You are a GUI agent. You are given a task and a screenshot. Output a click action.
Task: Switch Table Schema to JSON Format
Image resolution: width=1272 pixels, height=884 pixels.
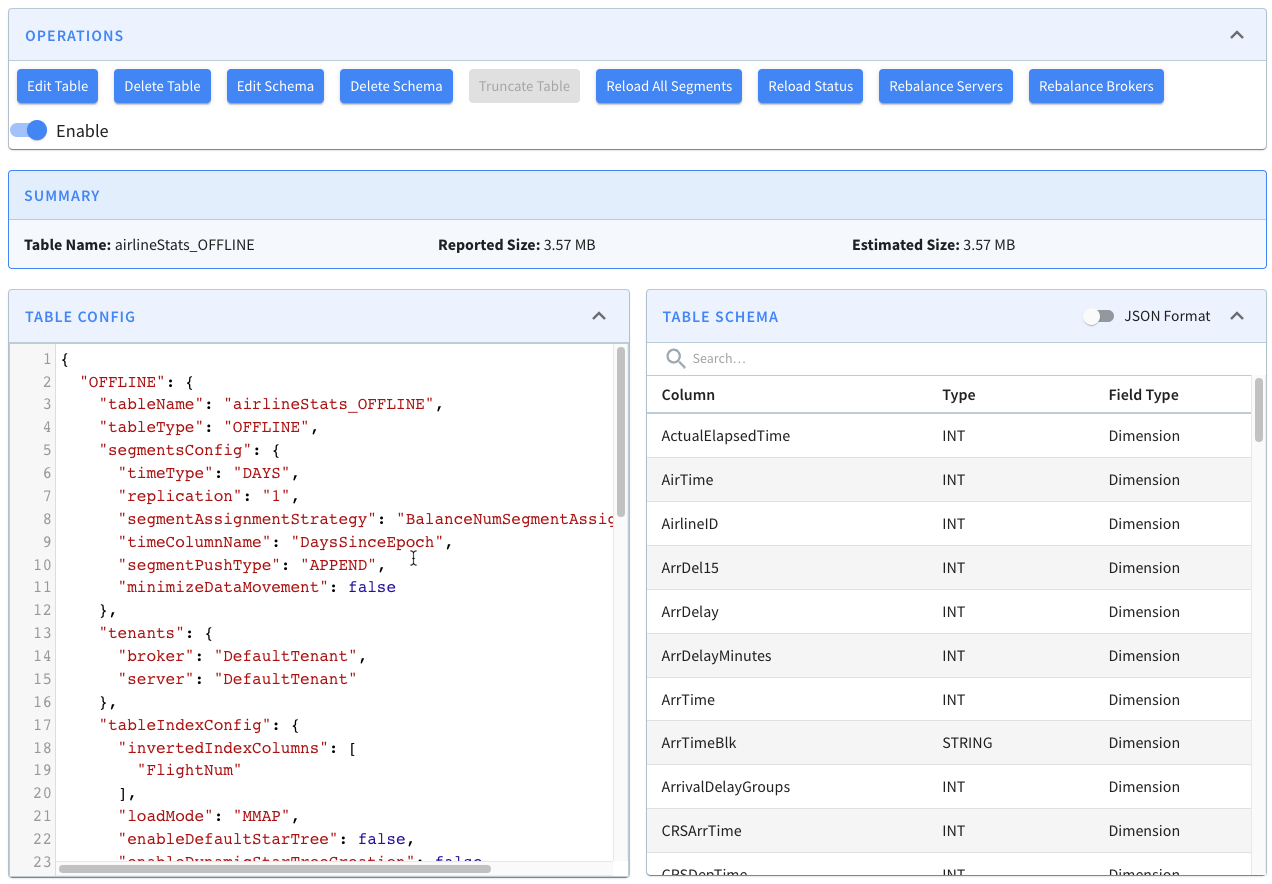(1098, 315)
